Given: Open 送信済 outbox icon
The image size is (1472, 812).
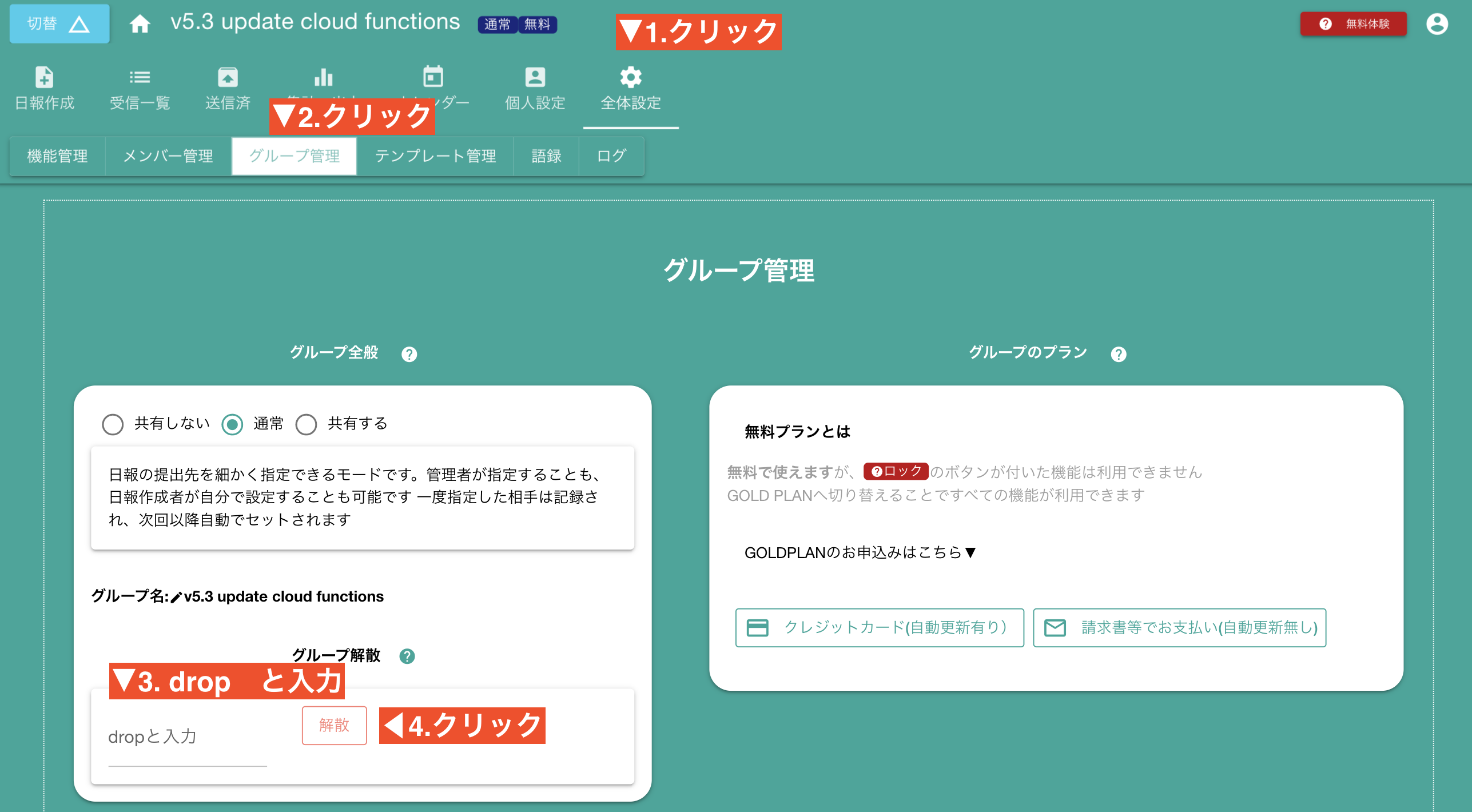Looking at the screenshot, I should click(228, 77).
